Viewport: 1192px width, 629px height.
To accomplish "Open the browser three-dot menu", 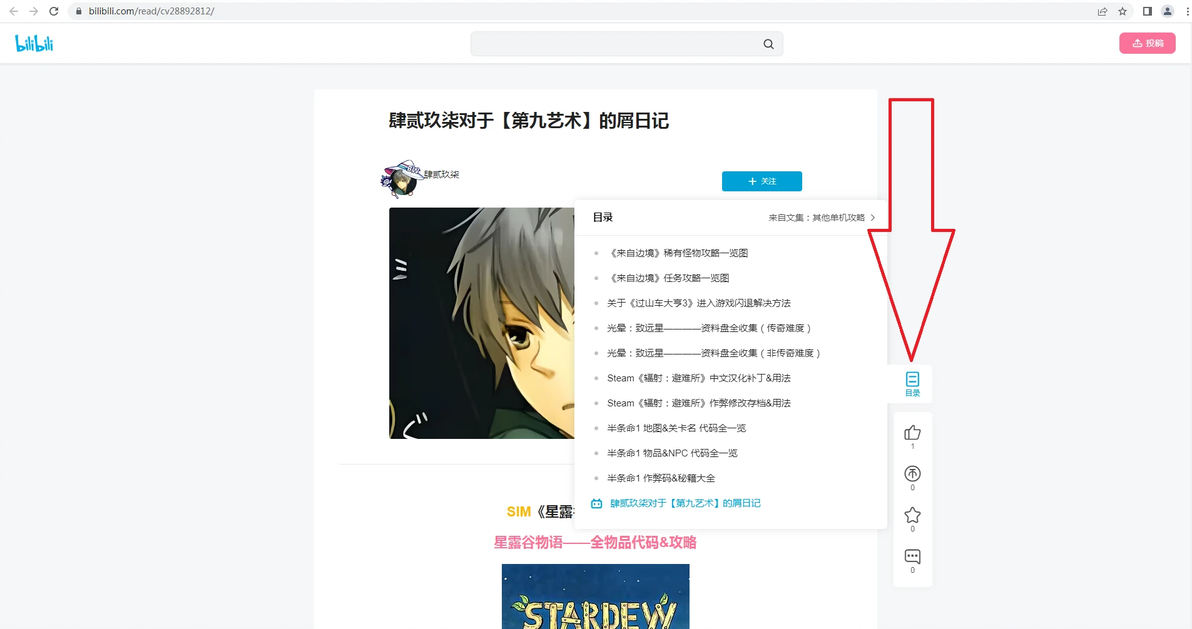I will tap(1187, 11).
